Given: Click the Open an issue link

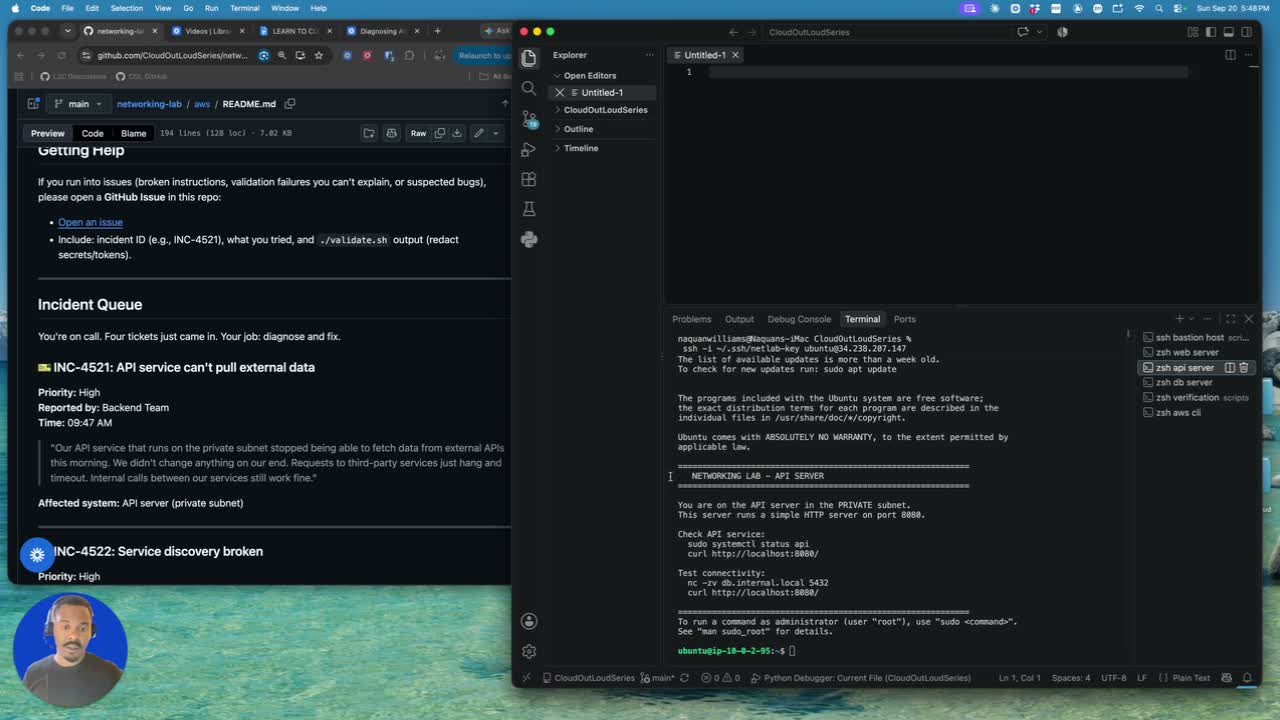Looking at the screenshot, I should click(90, 222).
